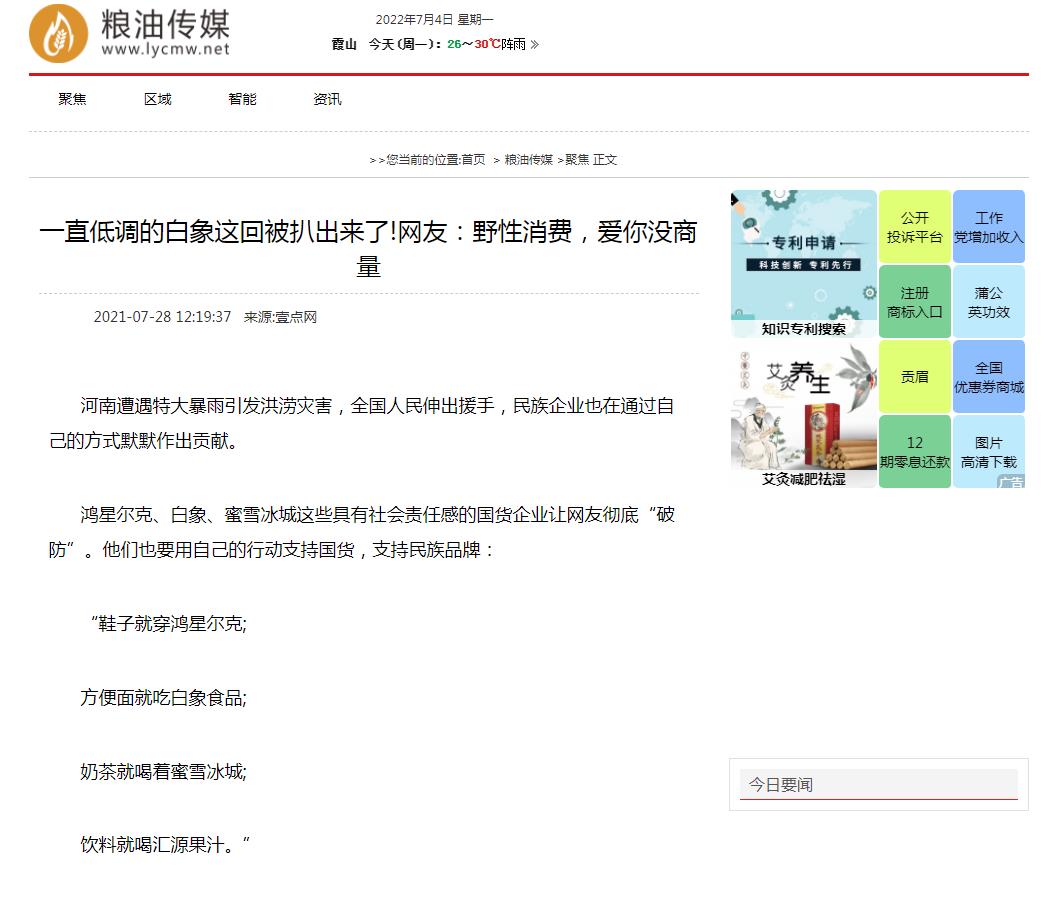Click 粮油传媒 breadcrumb link

pos(529,160)
